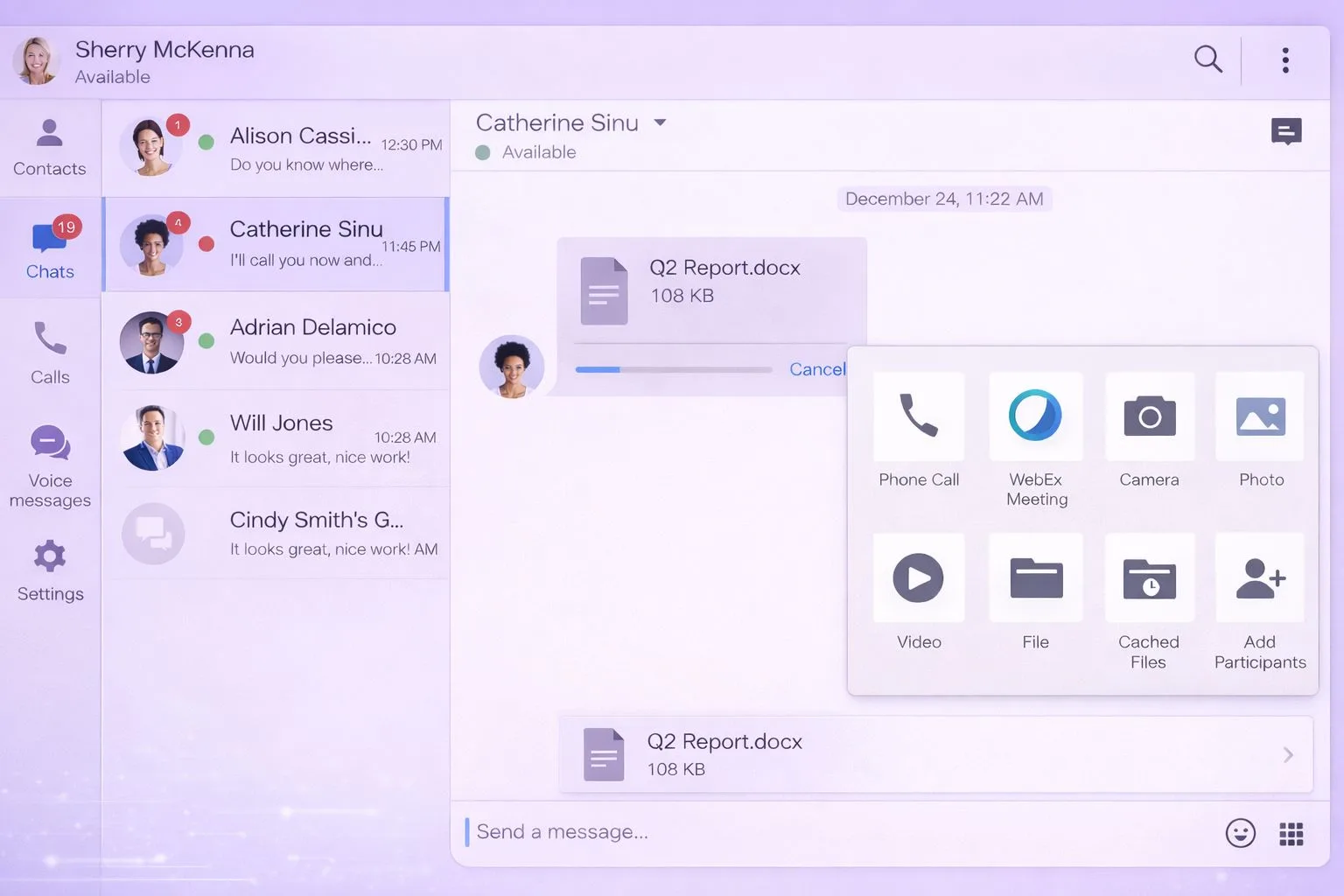Open Cindy Smith's G... group chat
Image resolution: width=1344 pixels, height=896 pixels.
click(x=276, y=533)
